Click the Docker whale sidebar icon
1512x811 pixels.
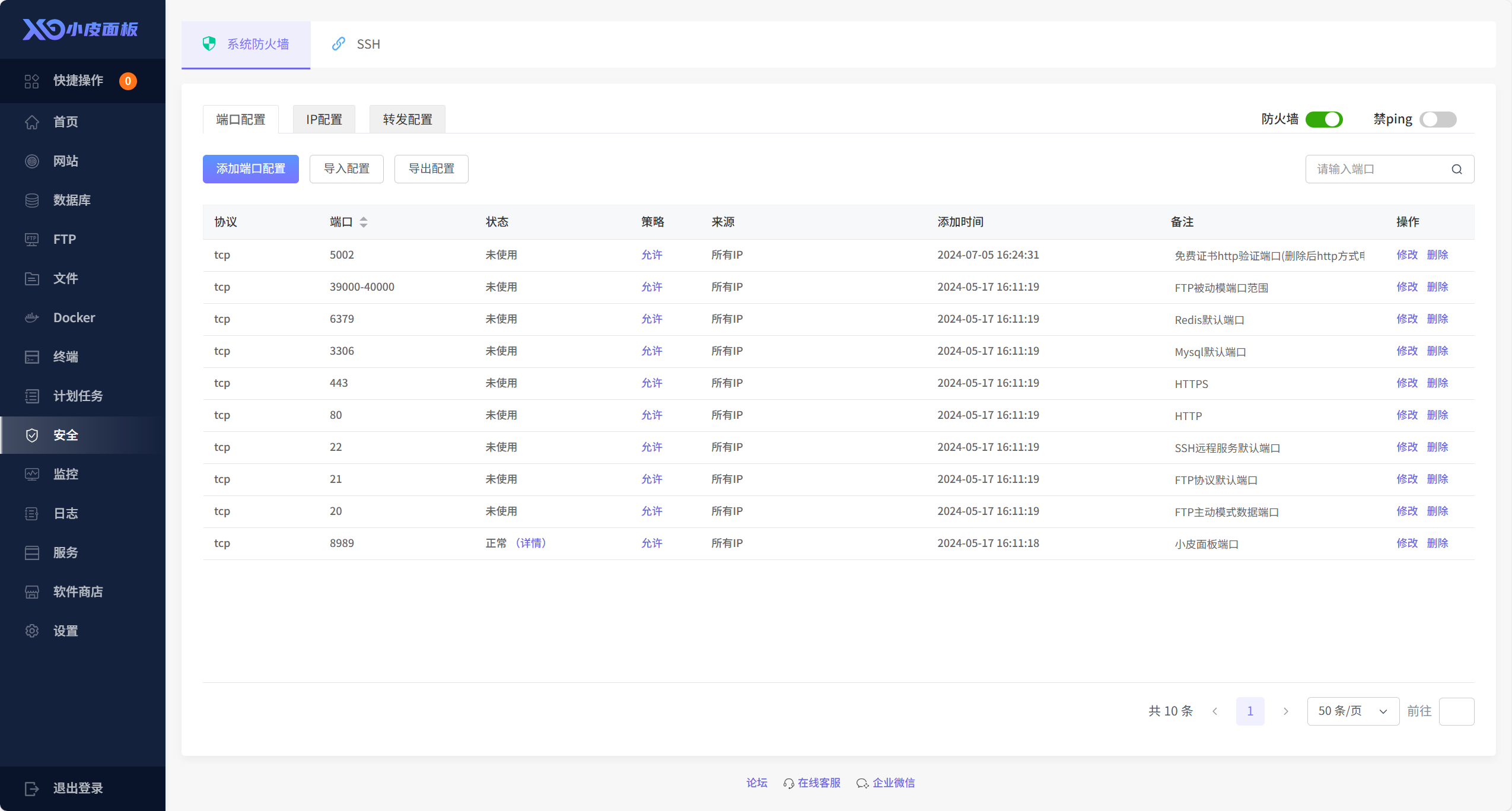tap(32, 317)
